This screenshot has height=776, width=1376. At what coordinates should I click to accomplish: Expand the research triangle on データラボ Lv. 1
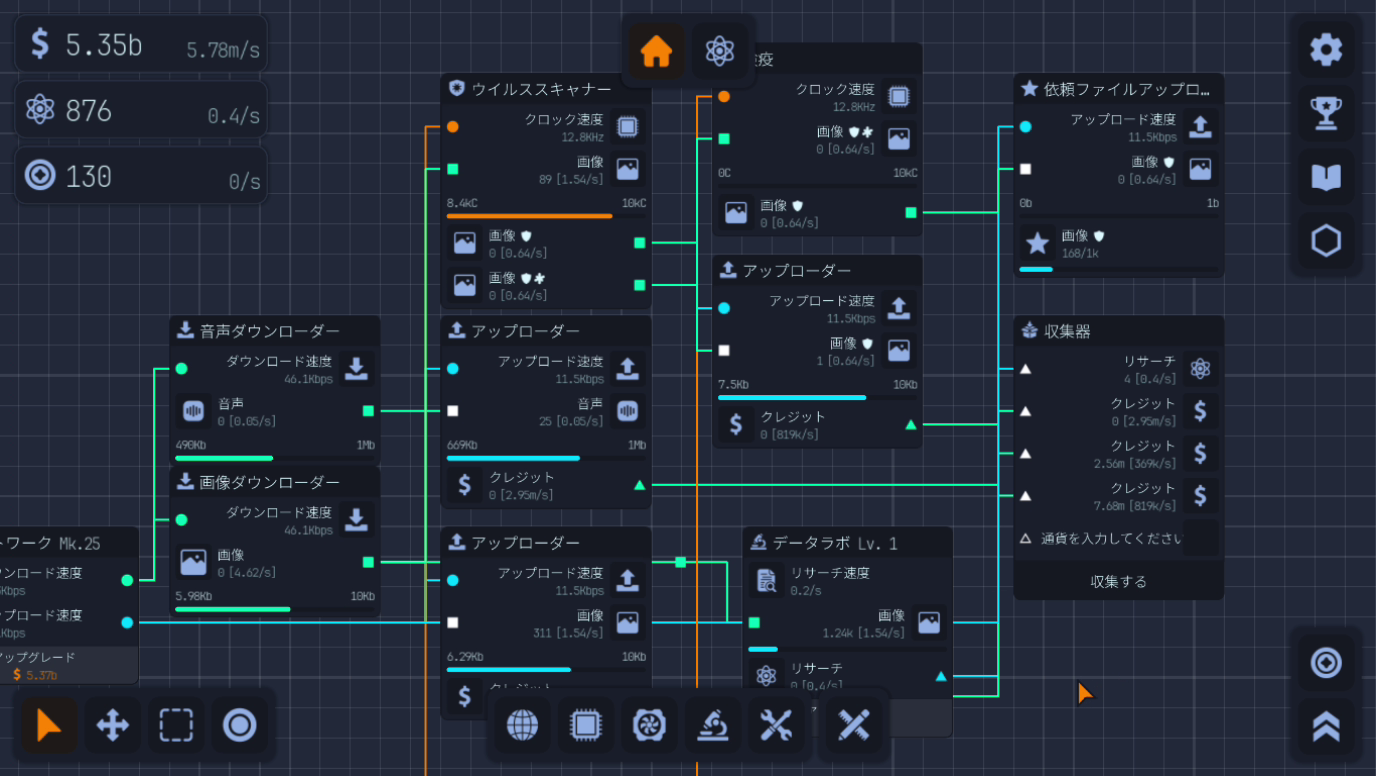click(x=940, y=676)
